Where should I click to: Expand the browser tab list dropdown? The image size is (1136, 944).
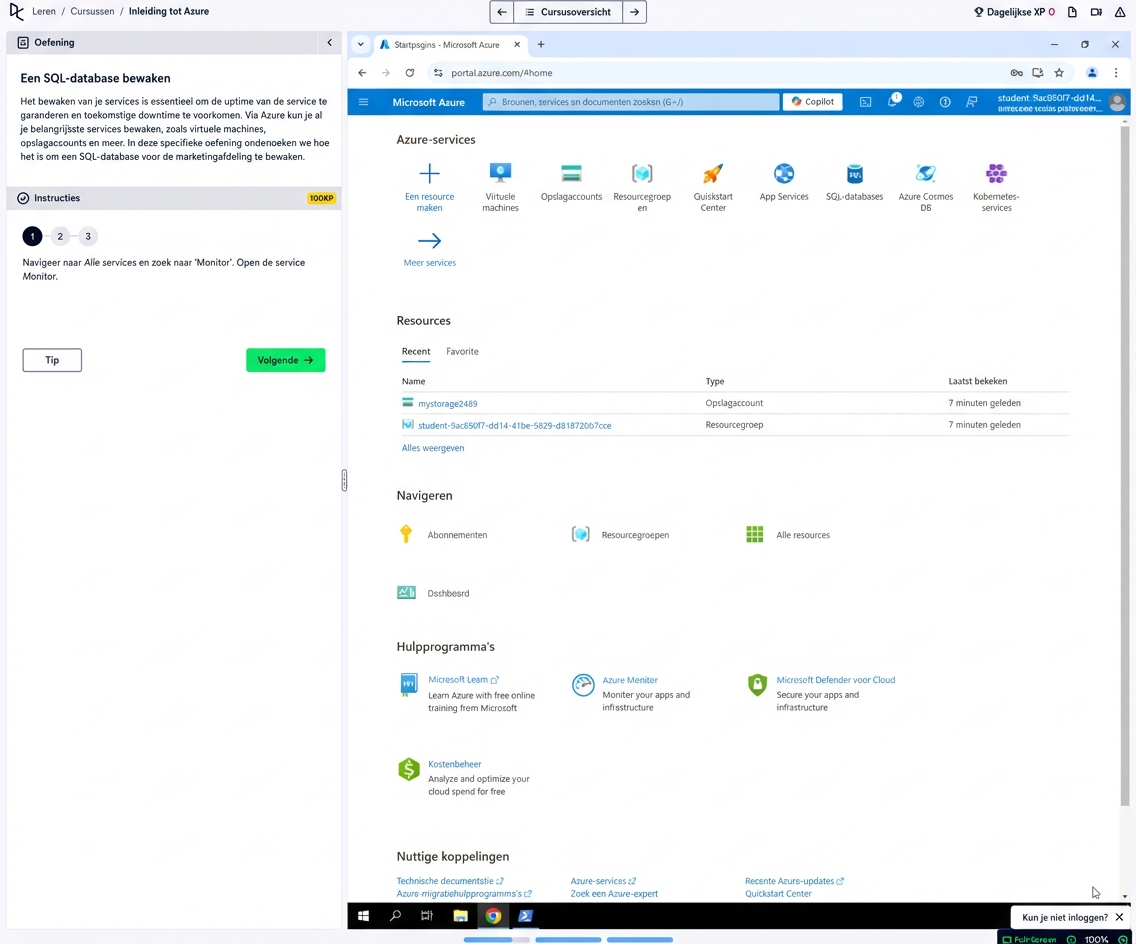coord(361,45)
